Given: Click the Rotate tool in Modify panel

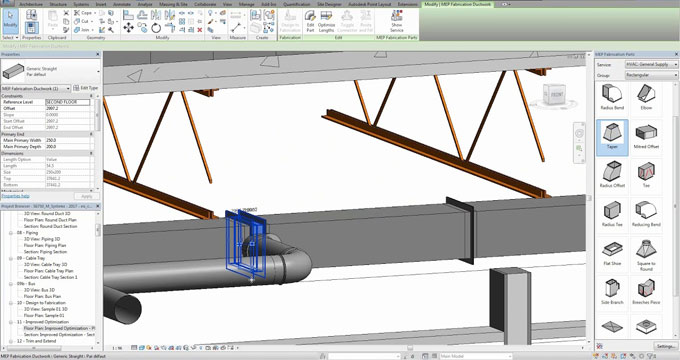Looking at the screenshot, I should 156,28.
